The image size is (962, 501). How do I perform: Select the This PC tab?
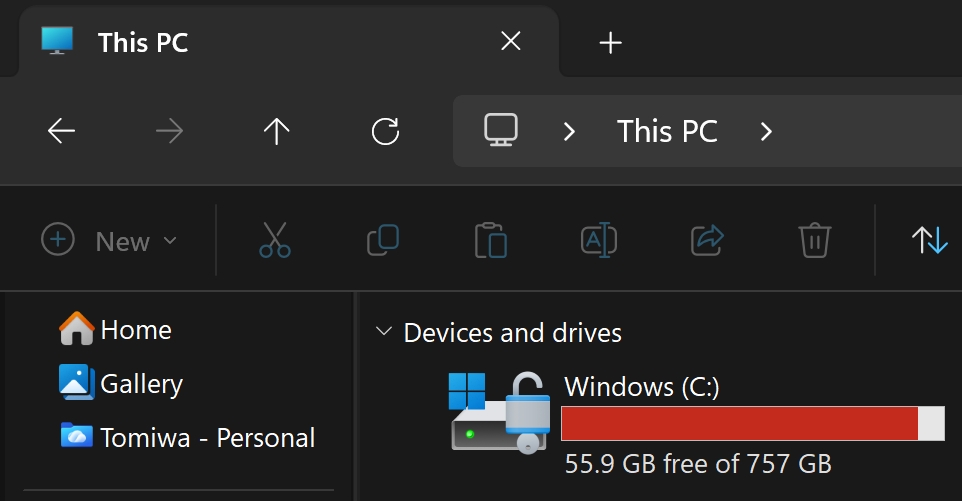pyautogui.click(x=288, y=42)
